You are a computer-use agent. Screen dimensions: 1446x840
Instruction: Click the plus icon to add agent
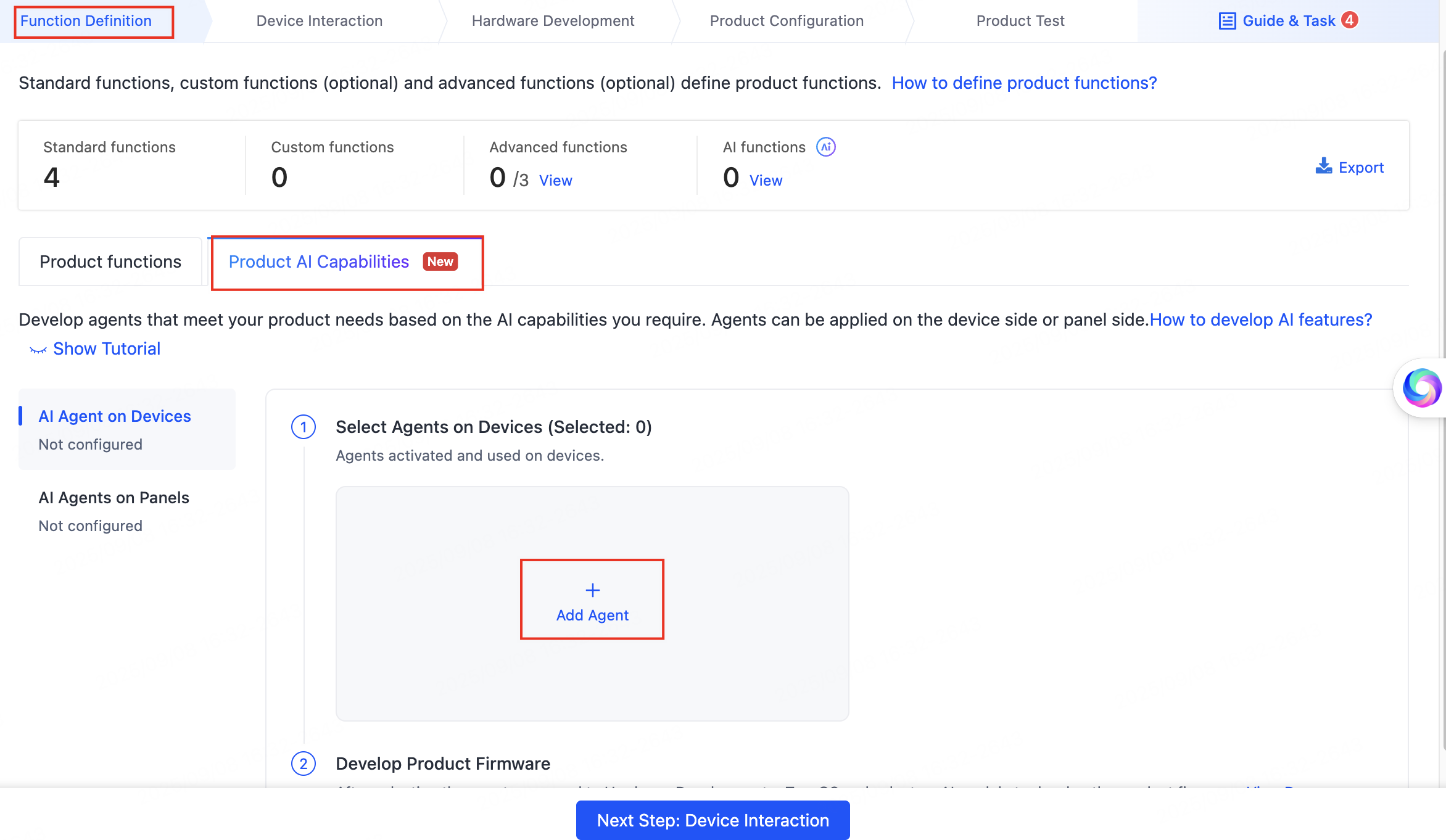pyautogui.click(x=592, y=590)
